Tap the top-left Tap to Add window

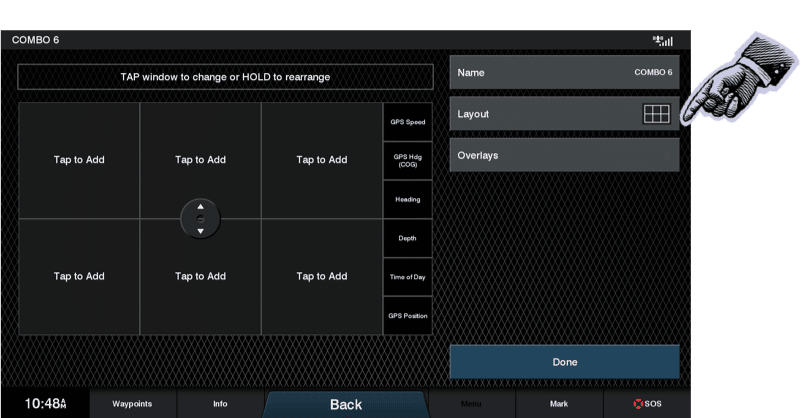coord(79,160)
